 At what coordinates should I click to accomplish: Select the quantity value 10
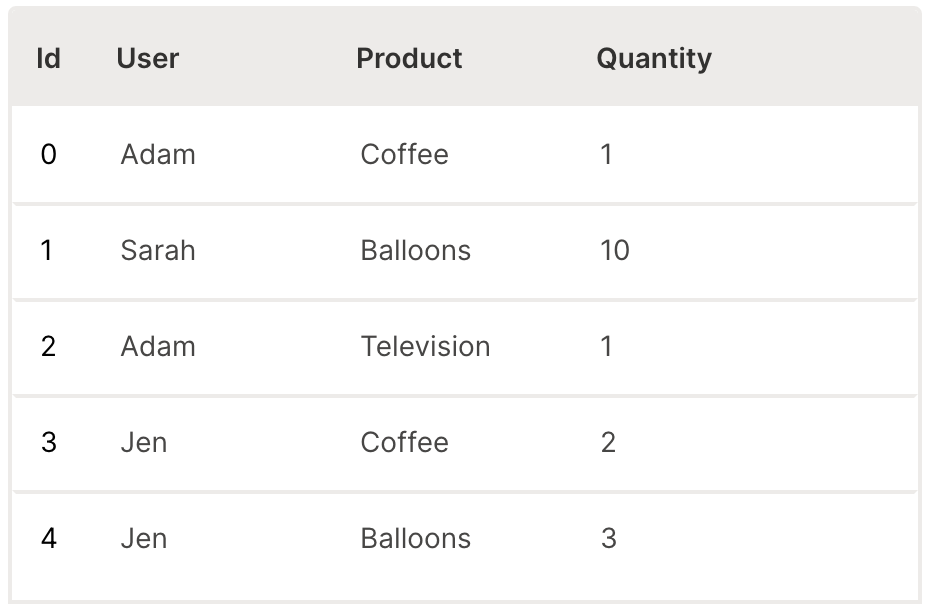point(614,250)
